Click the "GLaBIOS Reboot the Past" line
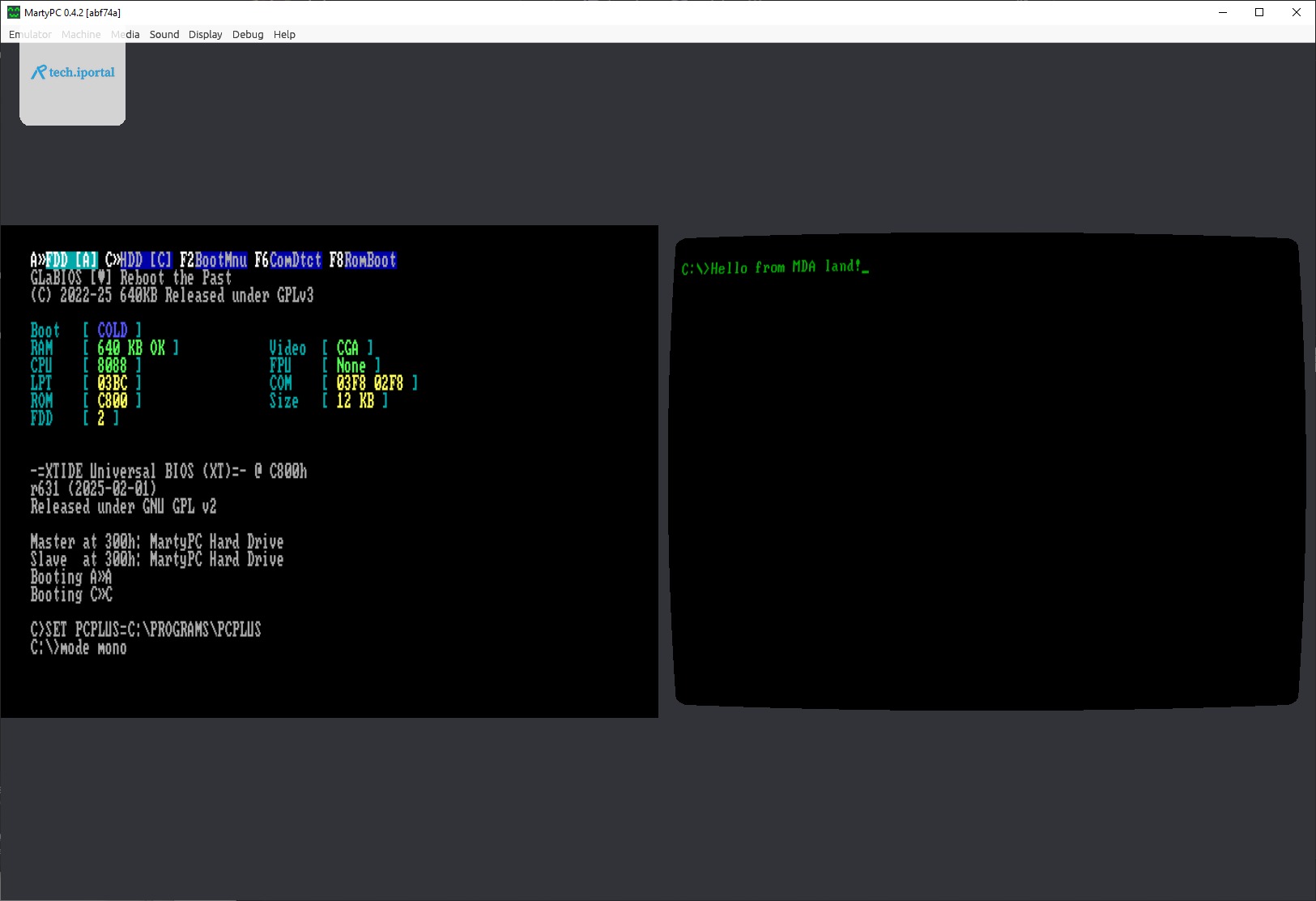This screenshot has width=1316, height=901. [131, 278]
